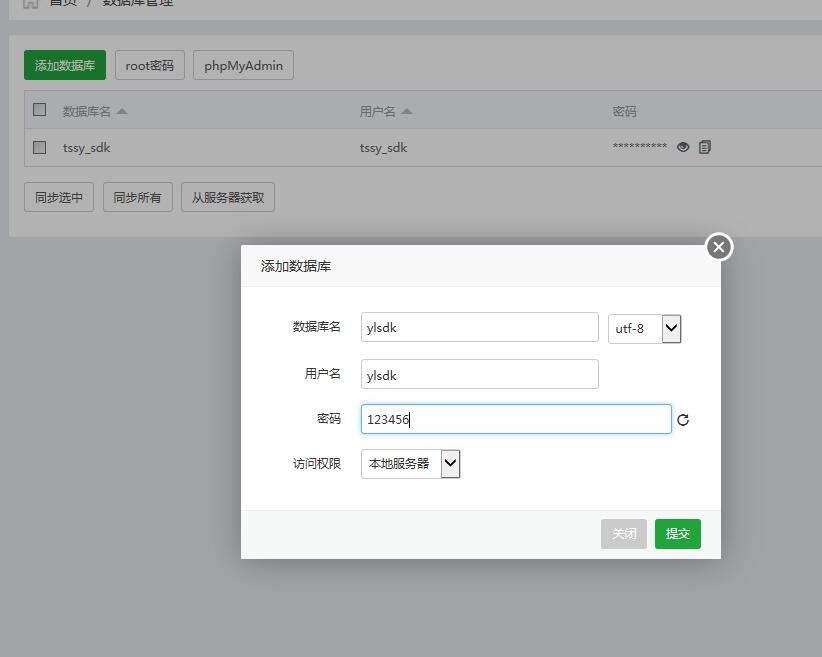Expand the 访问权限 本地服务器 dropdown
The width and height of the screenshot is (822, 657).
(410, 464)
